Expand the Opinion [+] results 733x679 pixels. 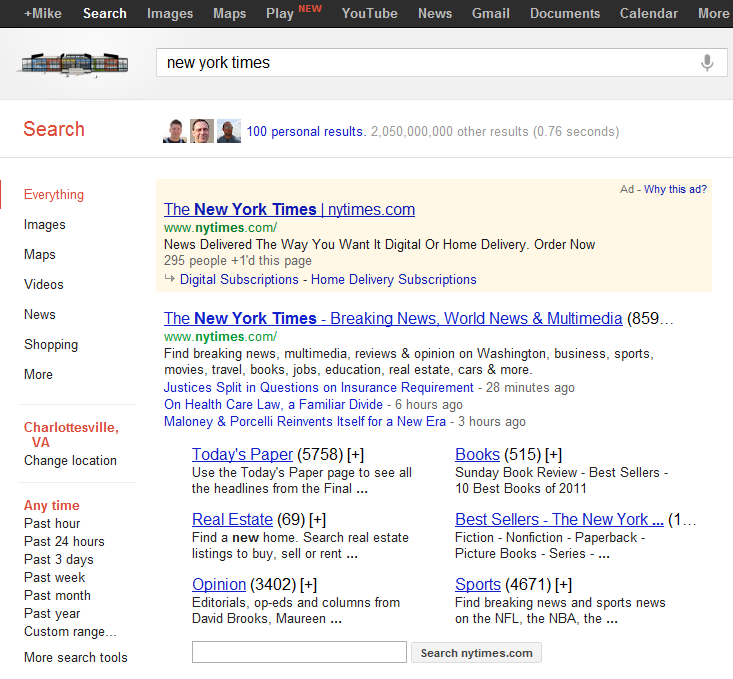309,585
